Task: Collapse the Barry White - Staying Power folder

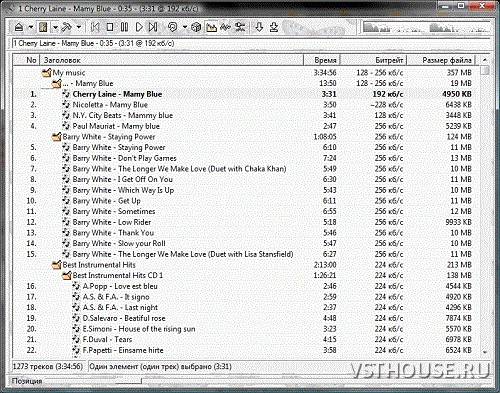Action: [57, 137]
